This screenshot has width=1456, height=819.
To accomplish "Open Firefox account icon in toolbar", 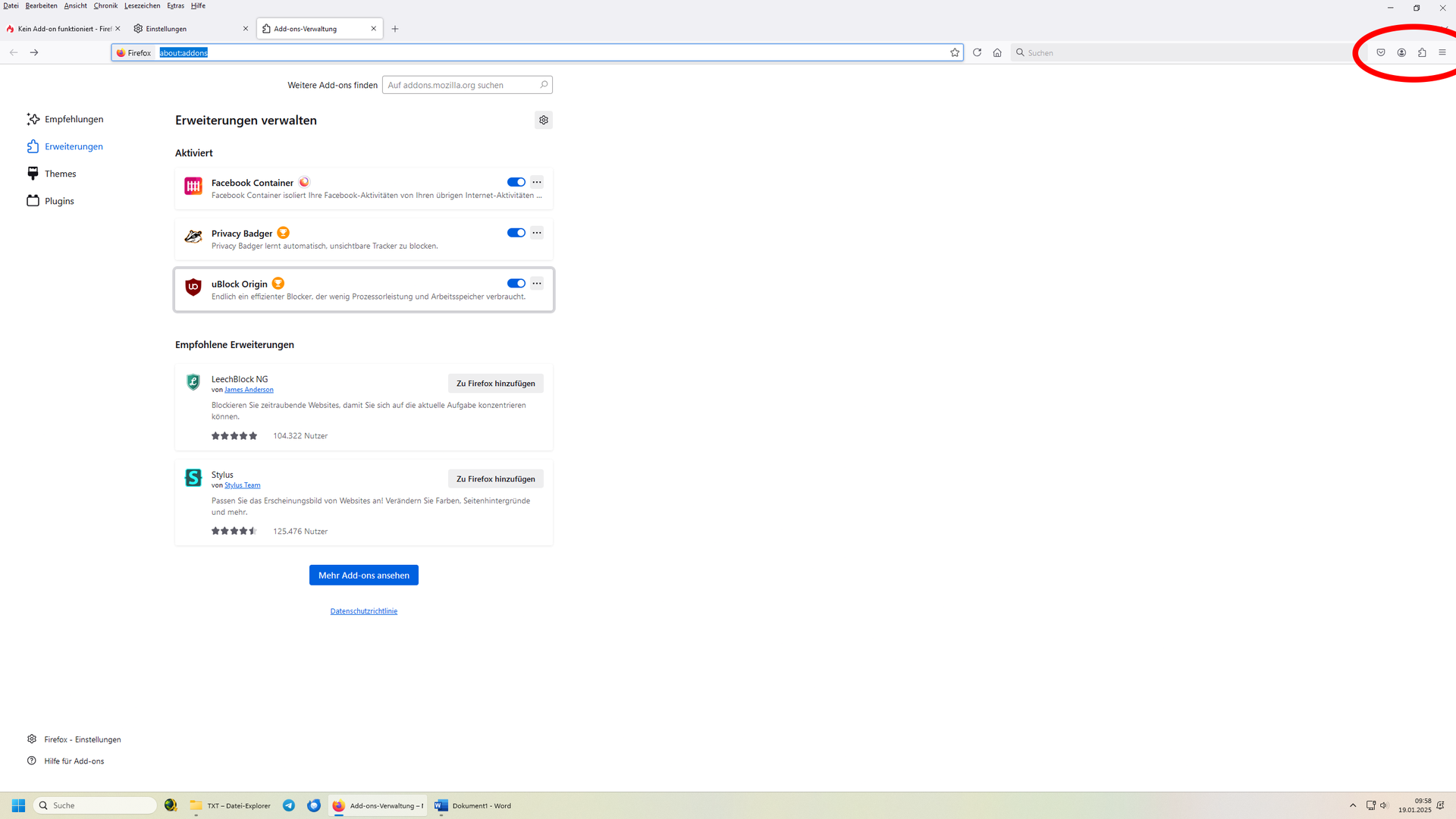I will [1401, 52].
